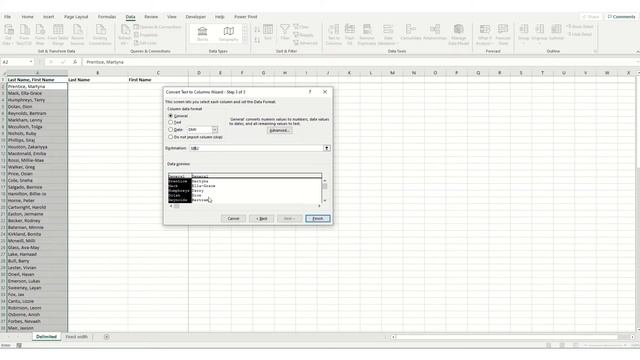
Task: Open Manage Data Model
Action: tap(459, 34)
